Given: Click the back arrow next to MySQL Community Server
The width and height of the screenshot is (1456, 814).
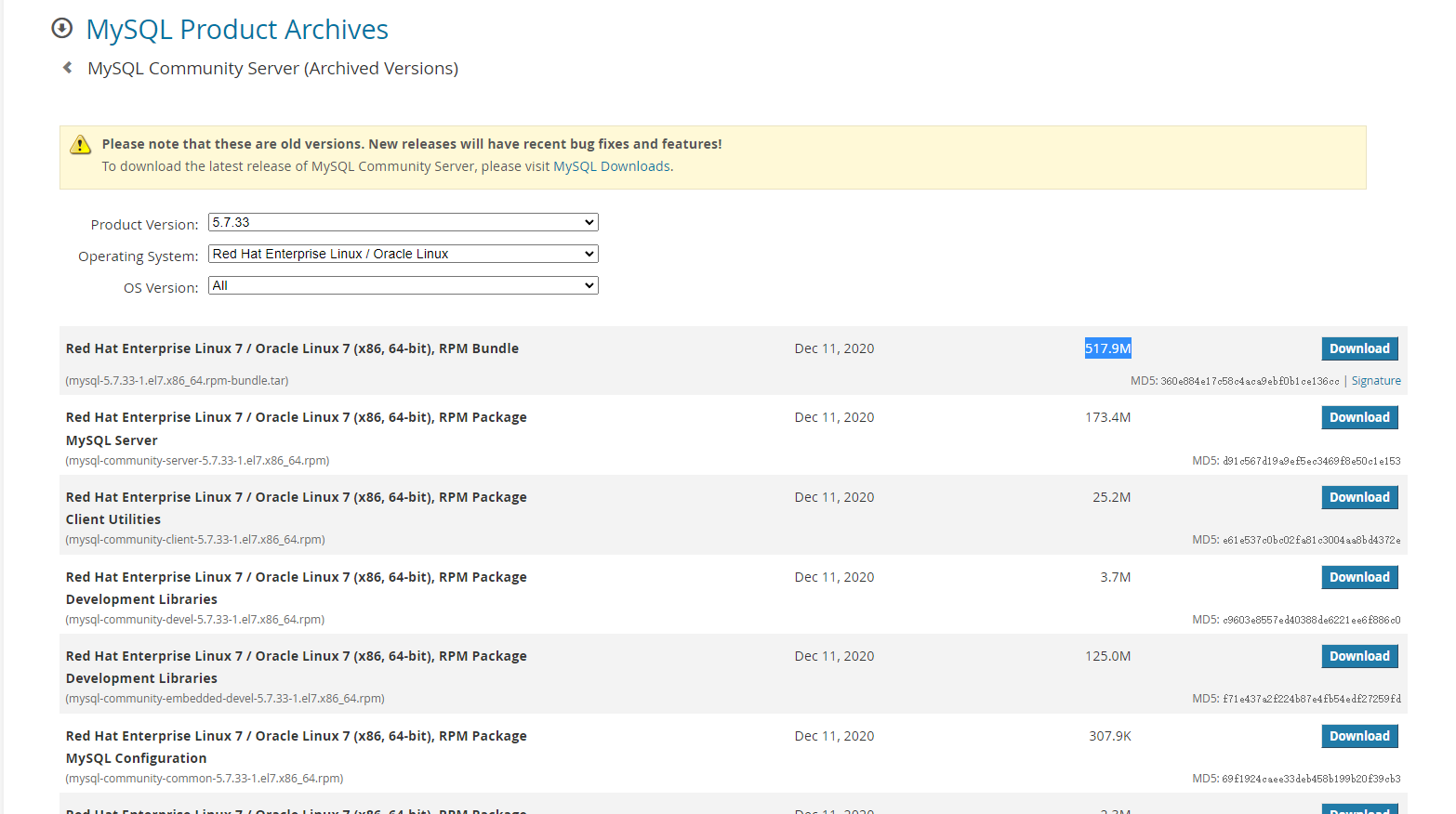Looking at the screenshot, I should (x=67, y=68).
